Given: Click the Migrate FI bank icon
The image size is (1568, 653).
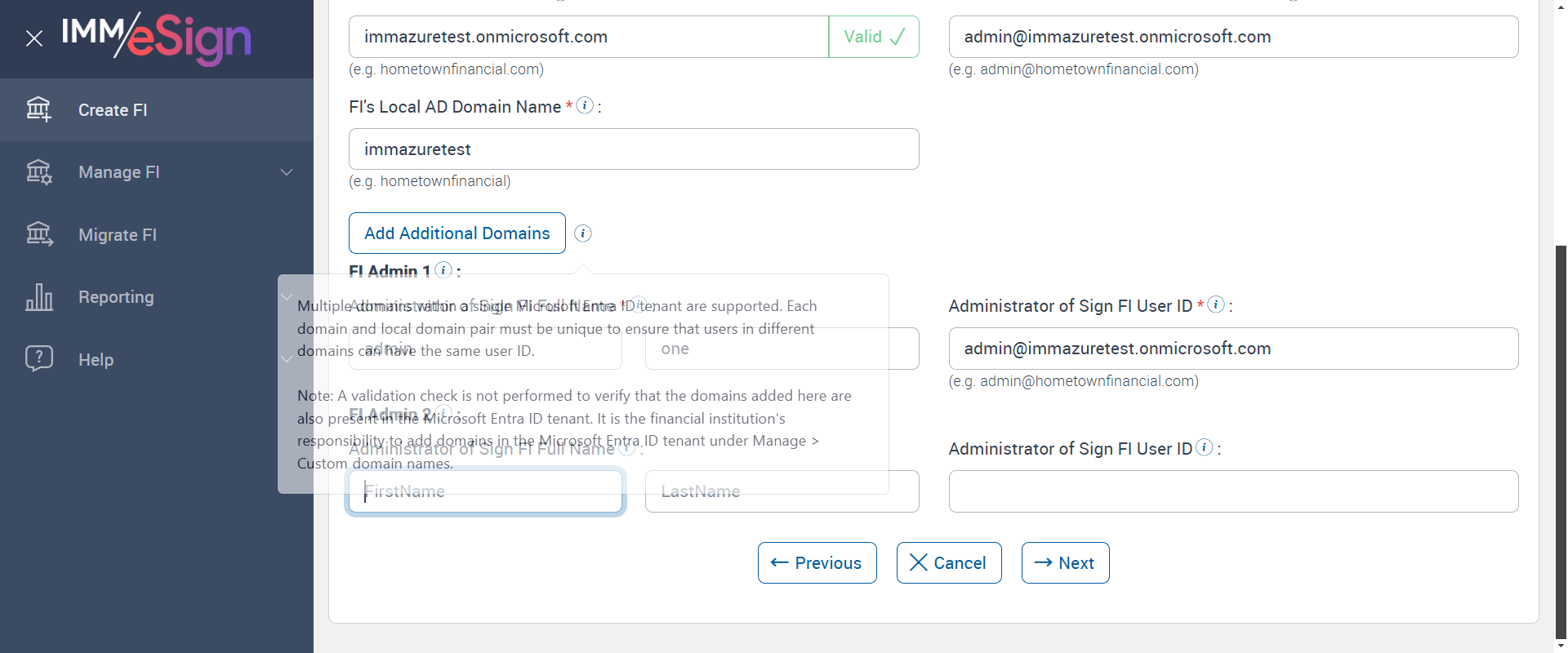Looking at the screenshot, I should coord(38,235).
